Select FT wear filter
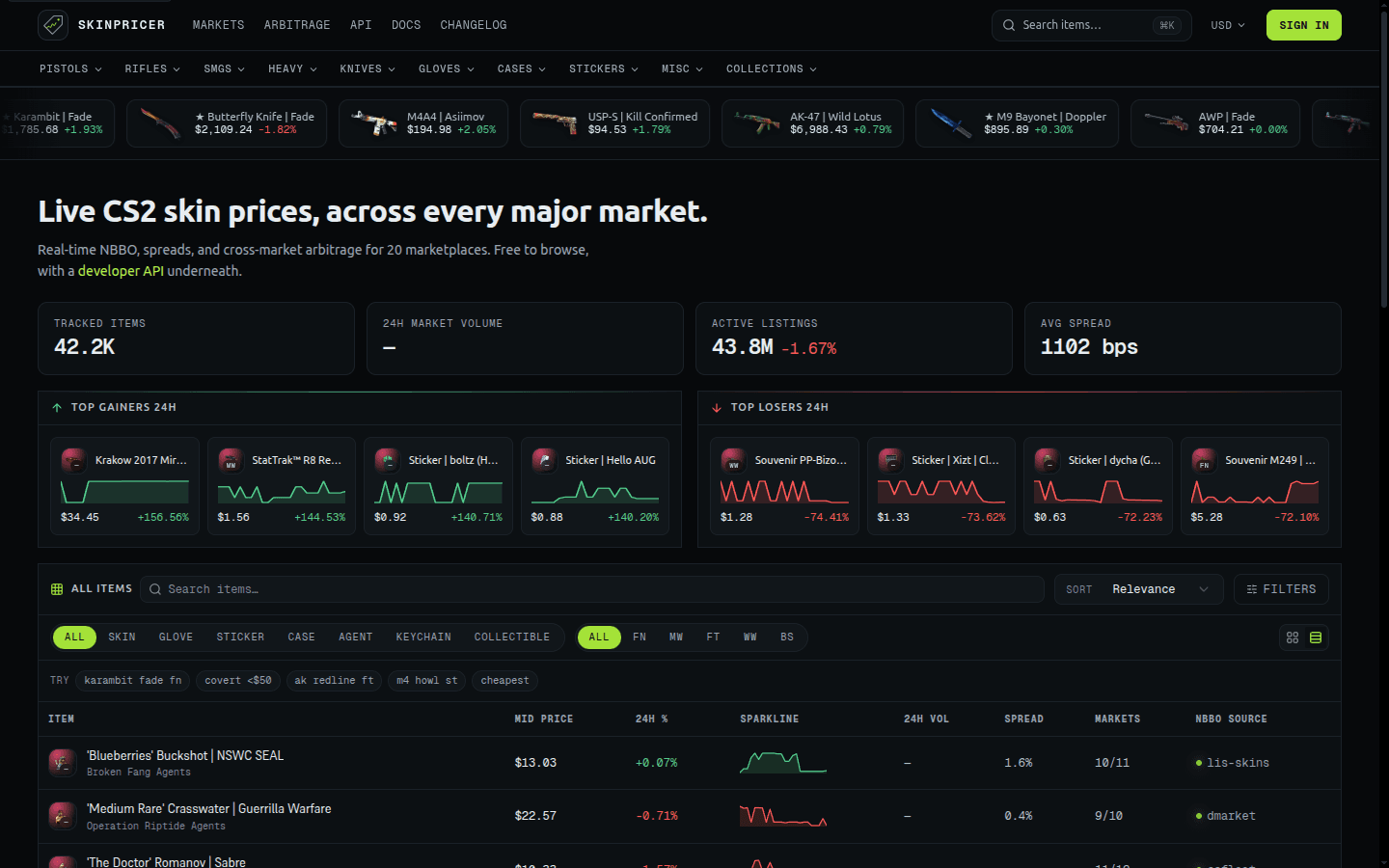This screenshot has width=1389, height=868. pos(713,637)
